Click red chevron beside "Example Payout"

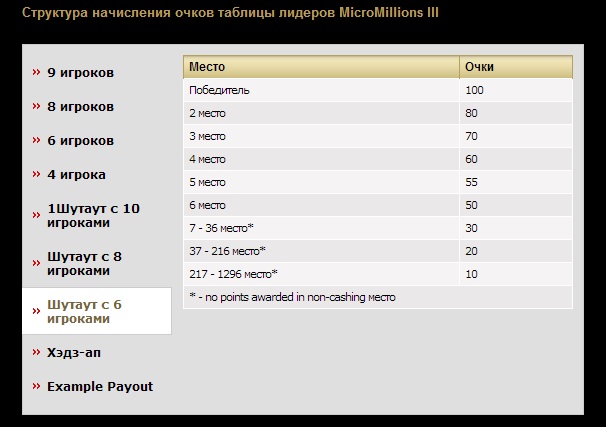click(36, 386)
